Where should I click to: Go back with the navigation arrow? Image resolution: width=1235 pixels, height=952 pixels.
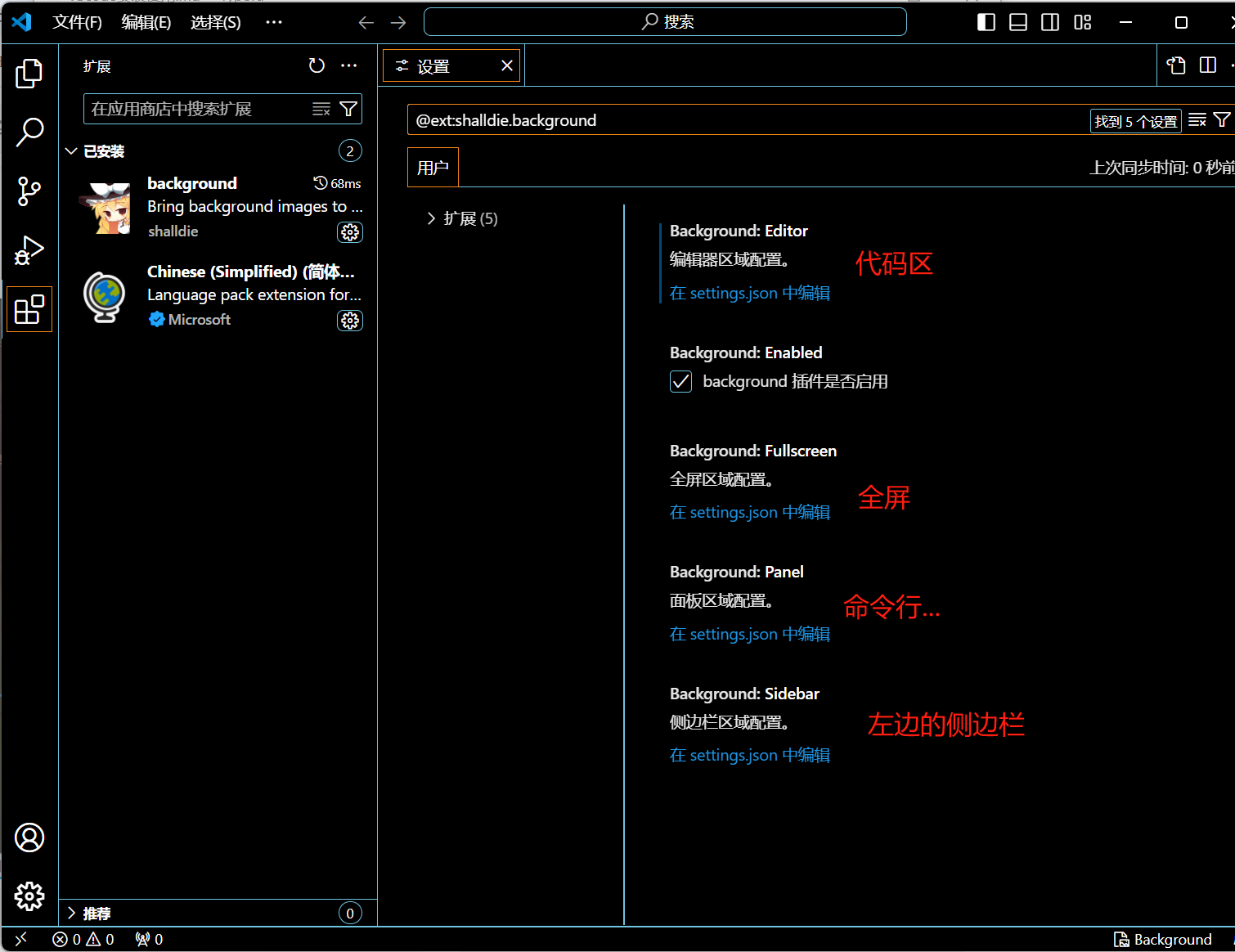click(366, 23)
